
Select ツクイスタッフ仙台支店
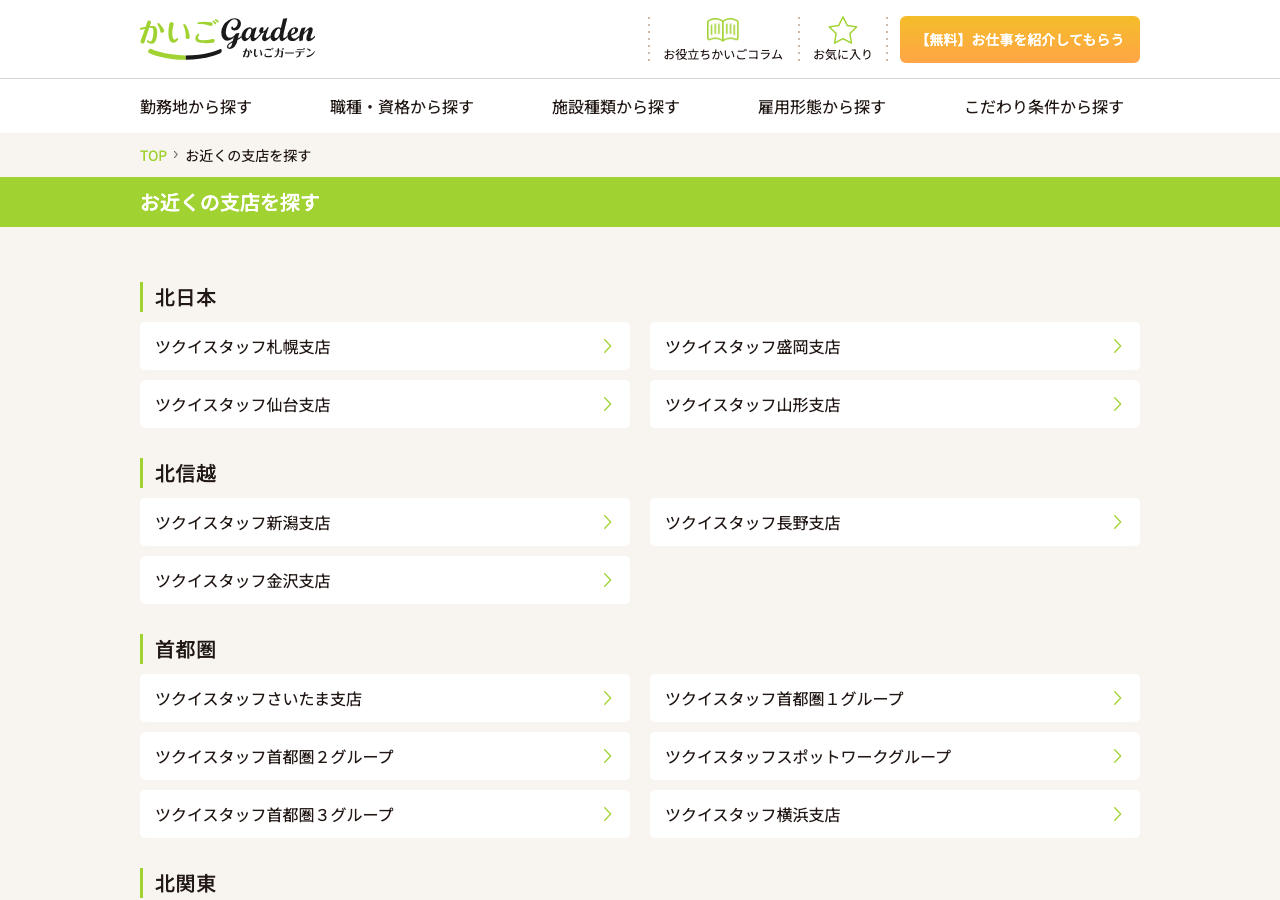tap(385, 404)
